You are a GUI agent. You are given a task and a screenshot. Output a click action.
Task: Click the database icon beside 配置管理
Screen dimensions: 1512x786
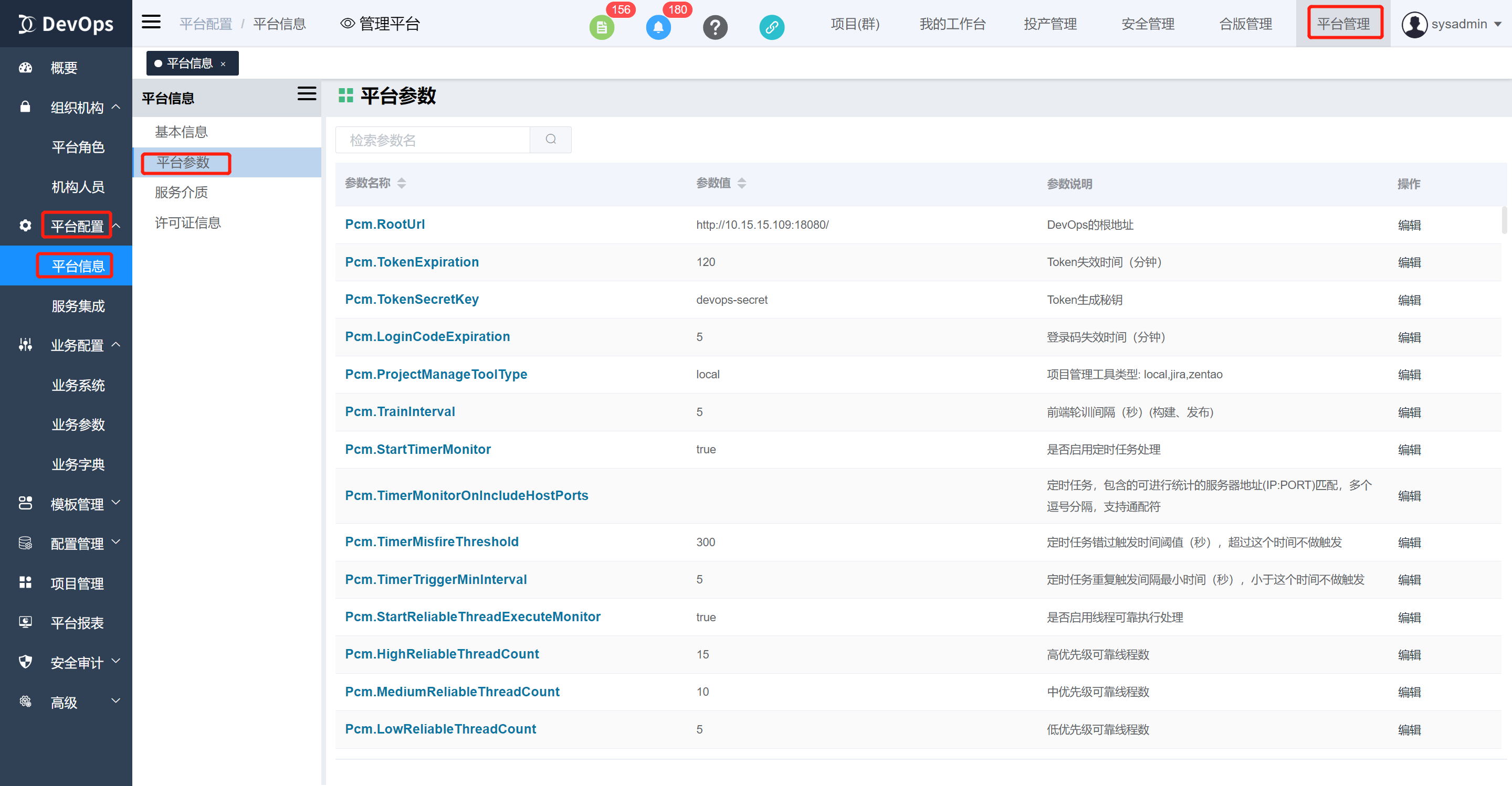pyautogui.click(x=25, y=543)
